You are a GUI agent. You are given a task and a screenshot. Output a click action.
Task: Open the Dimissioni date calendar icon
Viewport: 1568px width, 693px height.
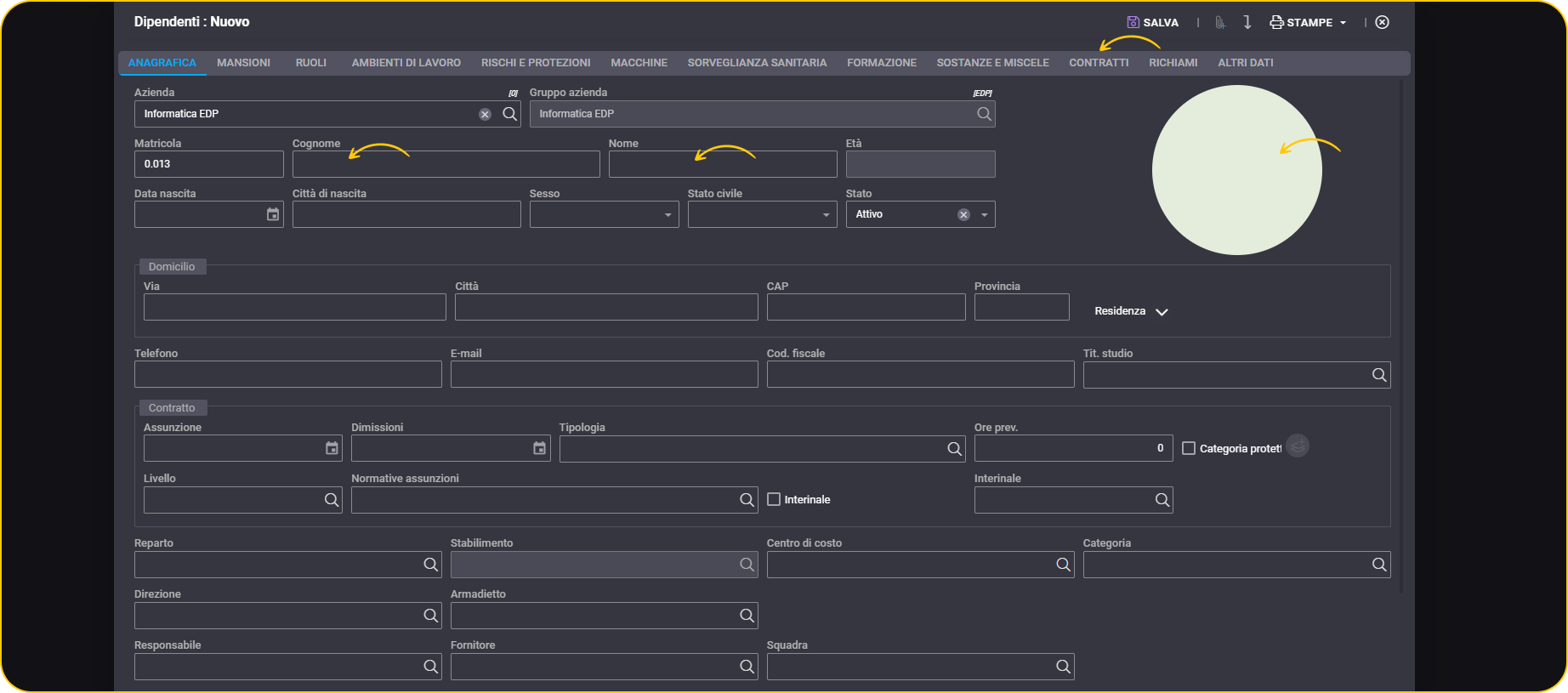539,448
